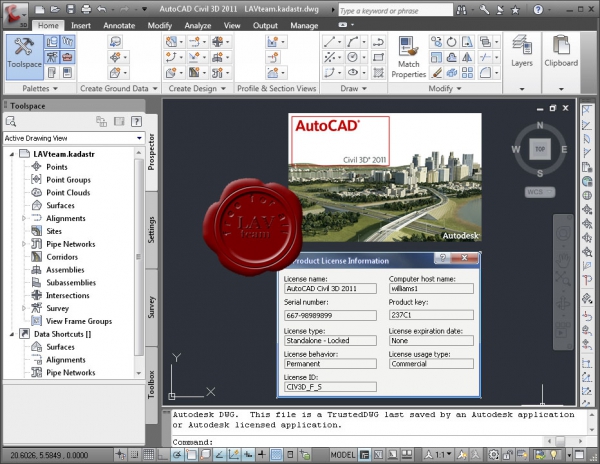Open the Analyze ribbon tab
This screenshot has height=464, width=600.
197,26
